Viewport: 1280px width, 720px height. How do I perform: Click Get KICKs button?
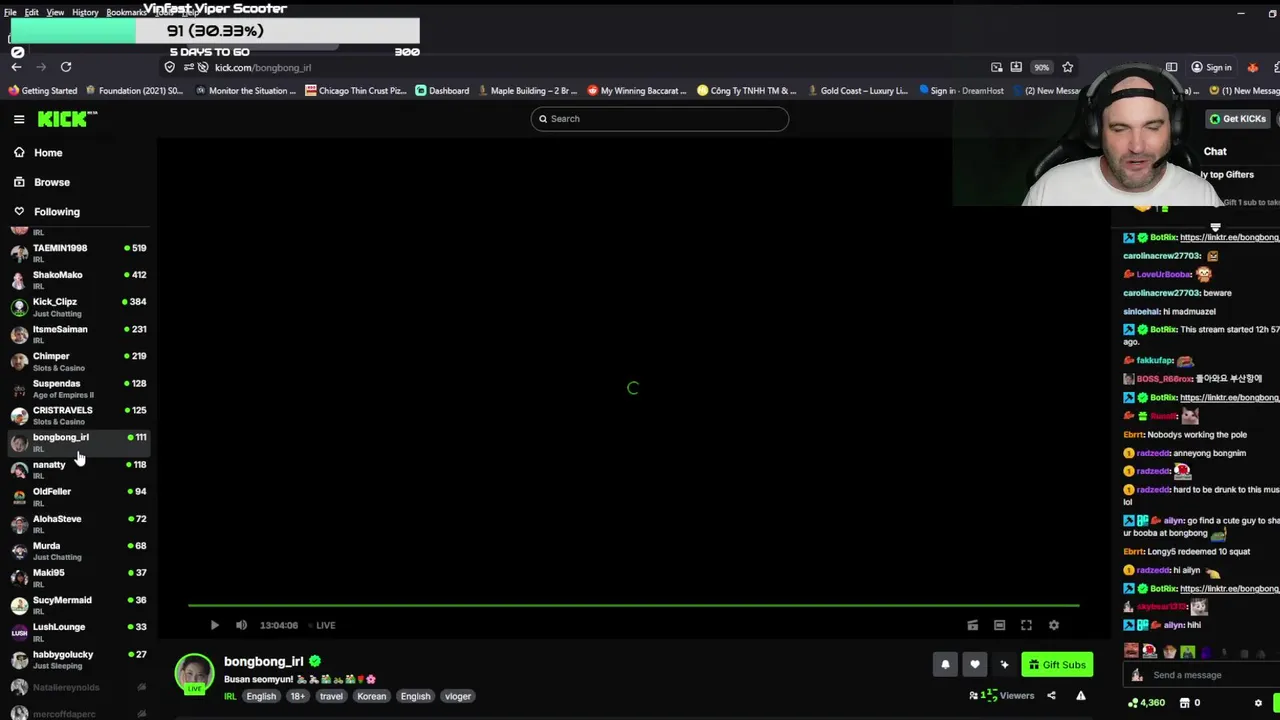click(x=1238, y=119)
